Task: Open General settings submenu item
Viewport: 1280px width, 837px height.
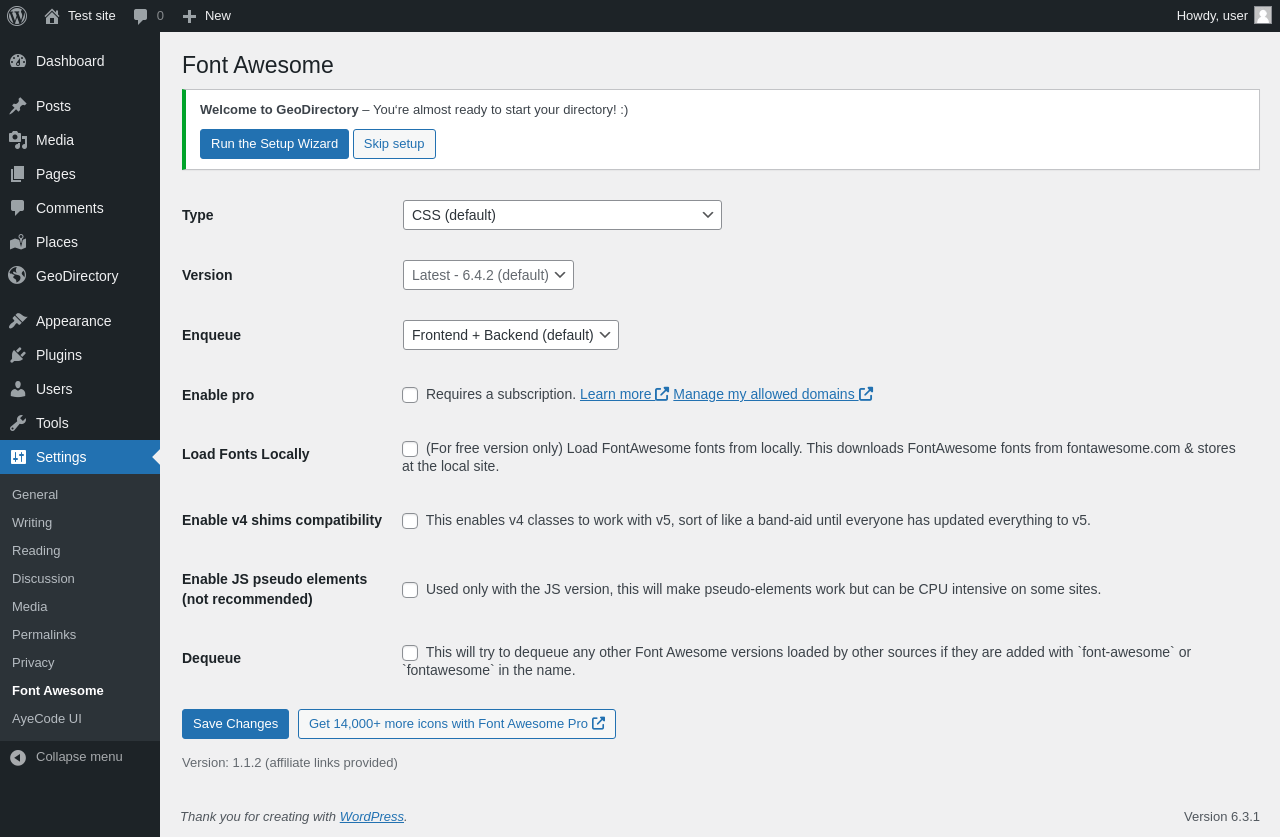Action: [x=80, y=494]
